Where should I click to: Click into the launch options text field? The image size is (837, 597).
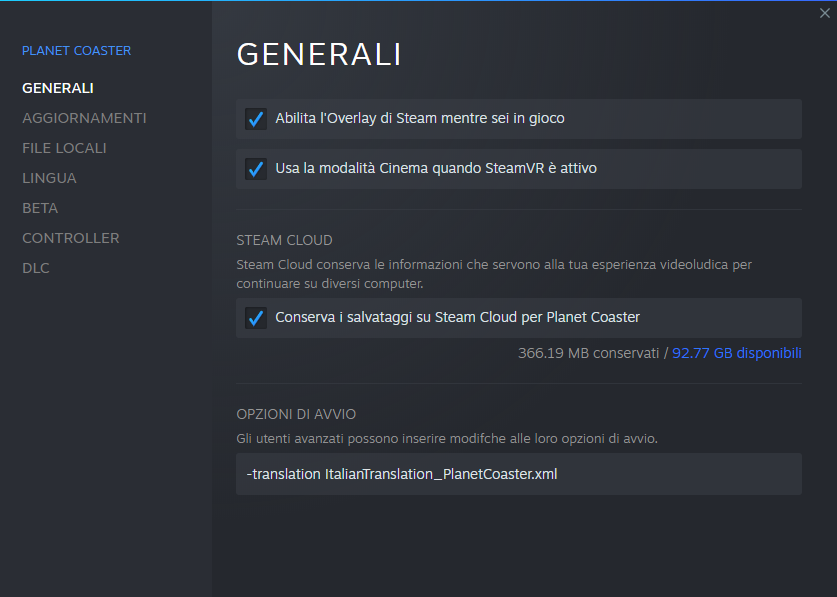[519, 474]
